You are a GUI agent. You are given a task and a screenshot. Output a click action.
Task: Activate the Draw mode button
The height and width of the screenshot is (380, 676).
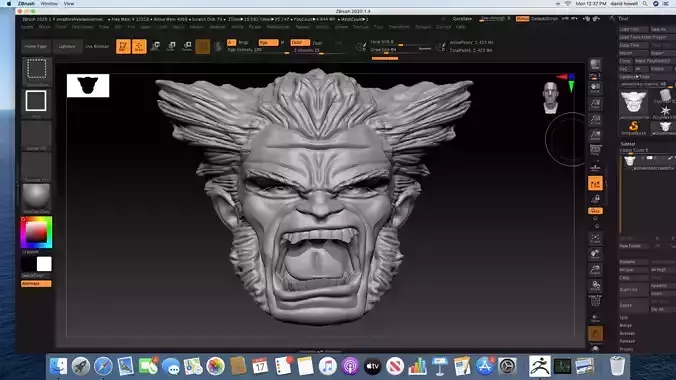(139, 47)
